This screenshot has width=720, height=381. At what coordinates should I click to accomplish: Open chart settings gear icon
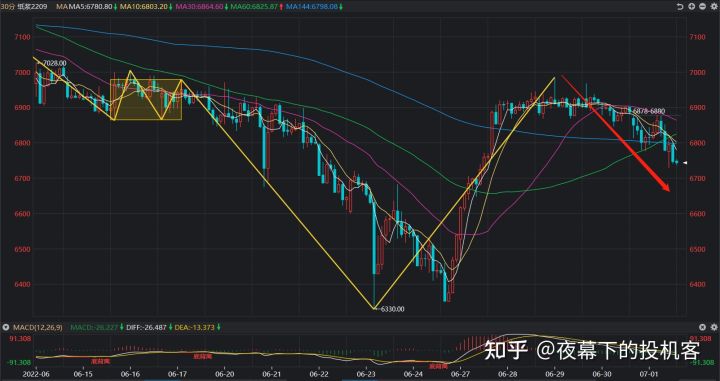[x=714, y=7]
